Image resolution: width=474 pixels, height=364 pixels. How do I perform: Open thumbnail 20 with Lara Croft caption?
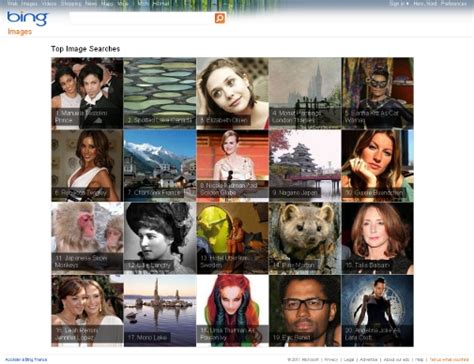(378, 311)
